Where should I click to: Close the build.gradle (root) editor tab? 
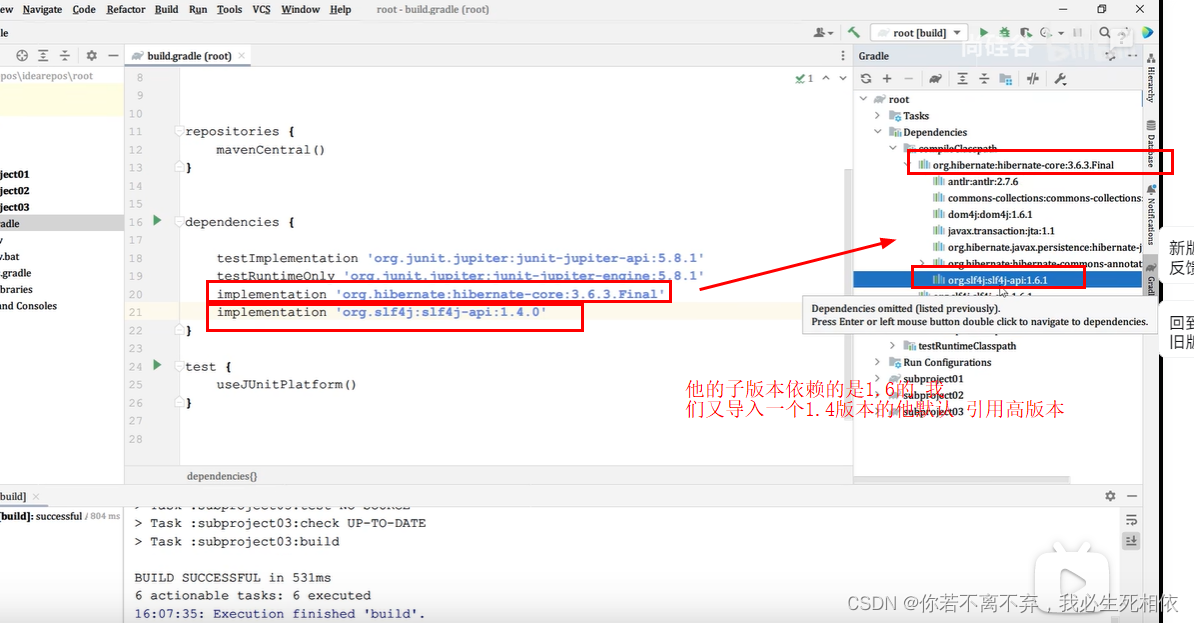click(241, 56)
